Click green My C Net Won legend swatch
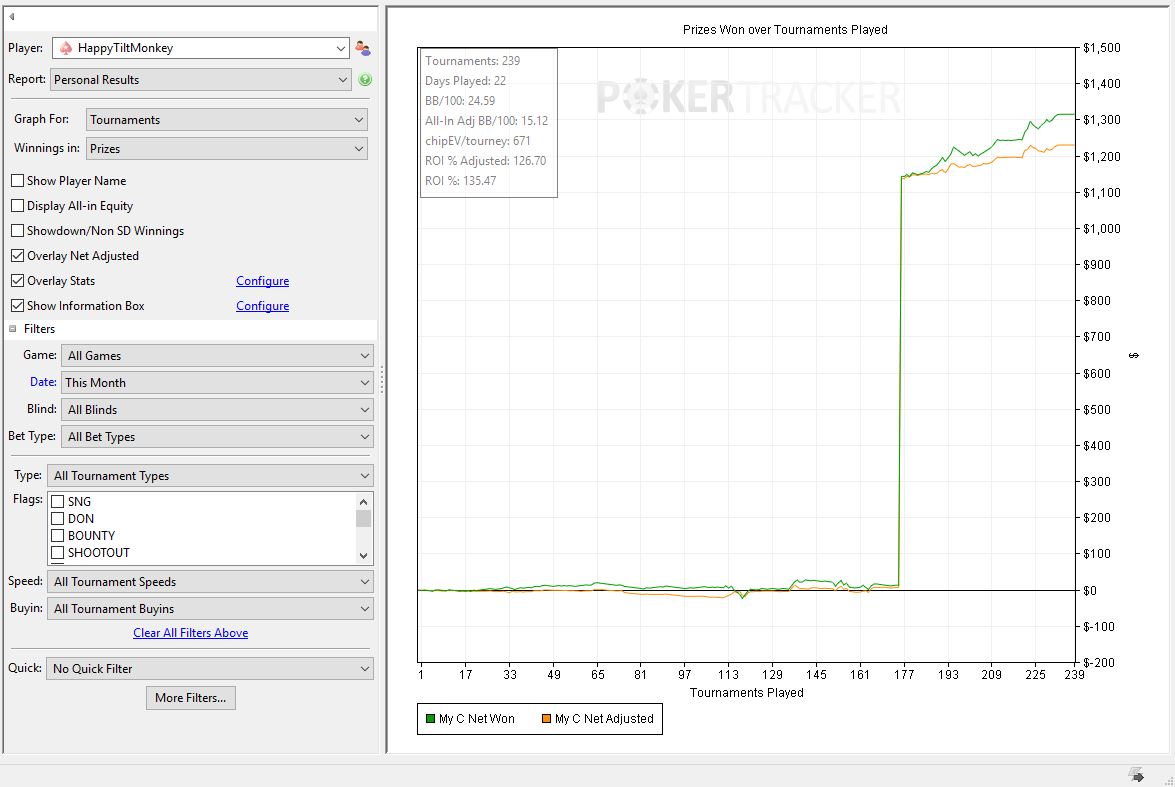 point(430,719)
